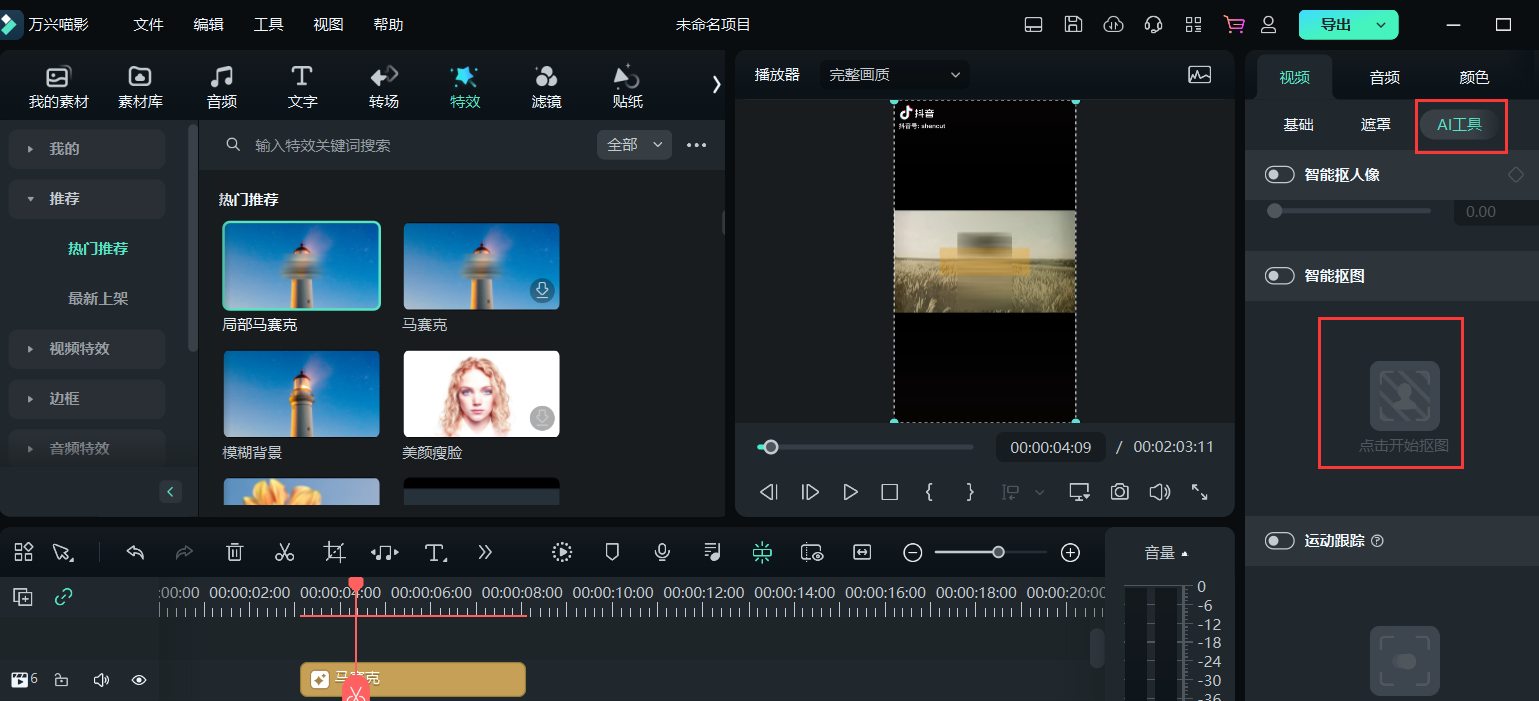The width and height of the screenshot is (1539, 701).
Task: Switch to the 音频 properties tab
Action: pos(1384,77)
